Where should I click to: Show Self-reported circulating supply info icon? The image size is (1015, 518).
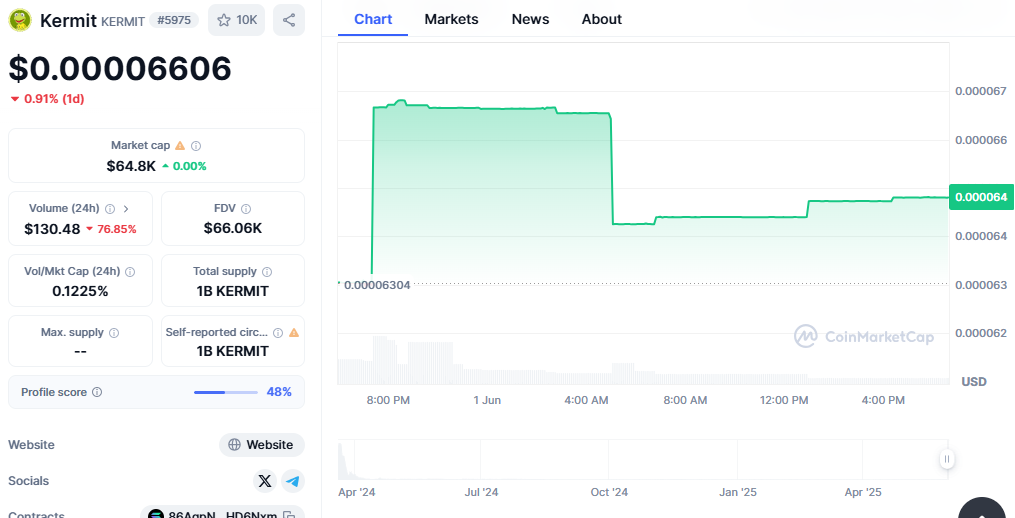[x=278, y=333]
